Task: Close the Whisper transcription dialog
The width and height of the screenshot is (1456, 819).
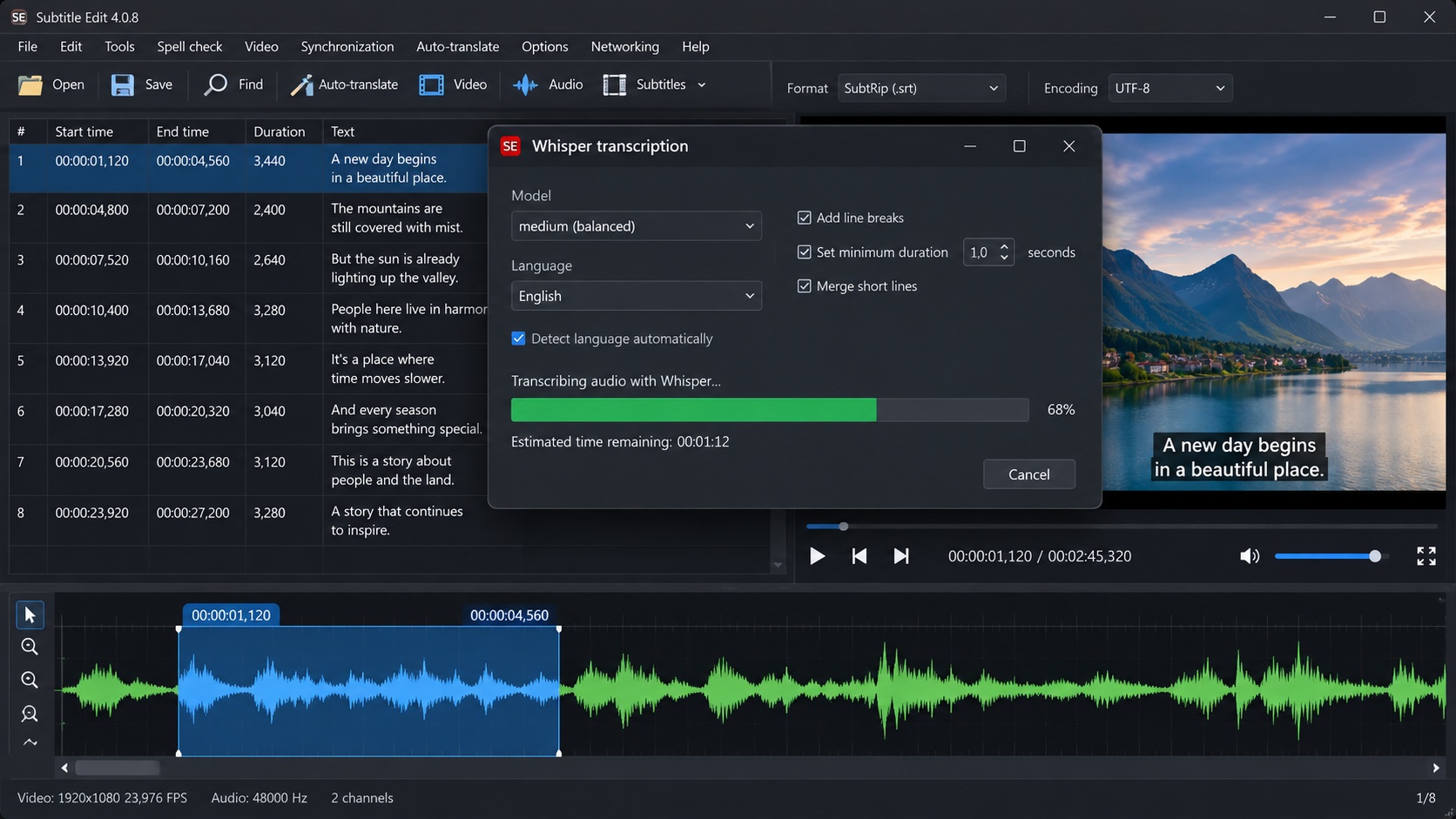Action: click(1069, 146)
